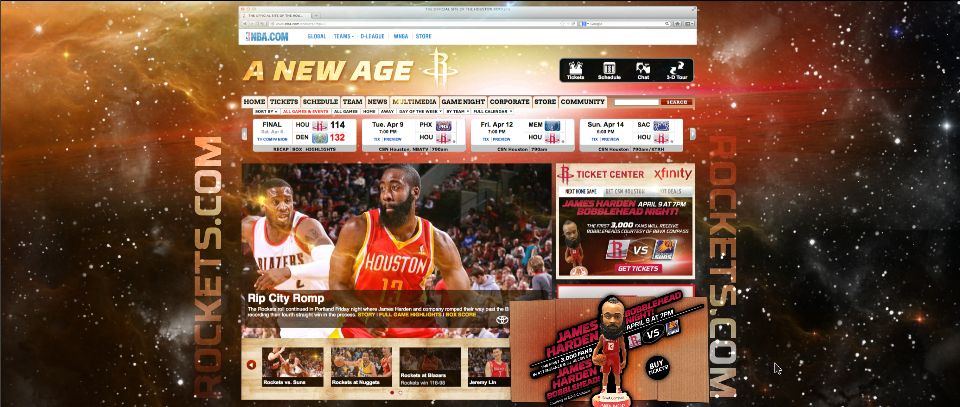This screenshot has height=407, width=960.
Task: Click the Phoenix Suns logo in Apr 9 game
Action: pos(444,125)
